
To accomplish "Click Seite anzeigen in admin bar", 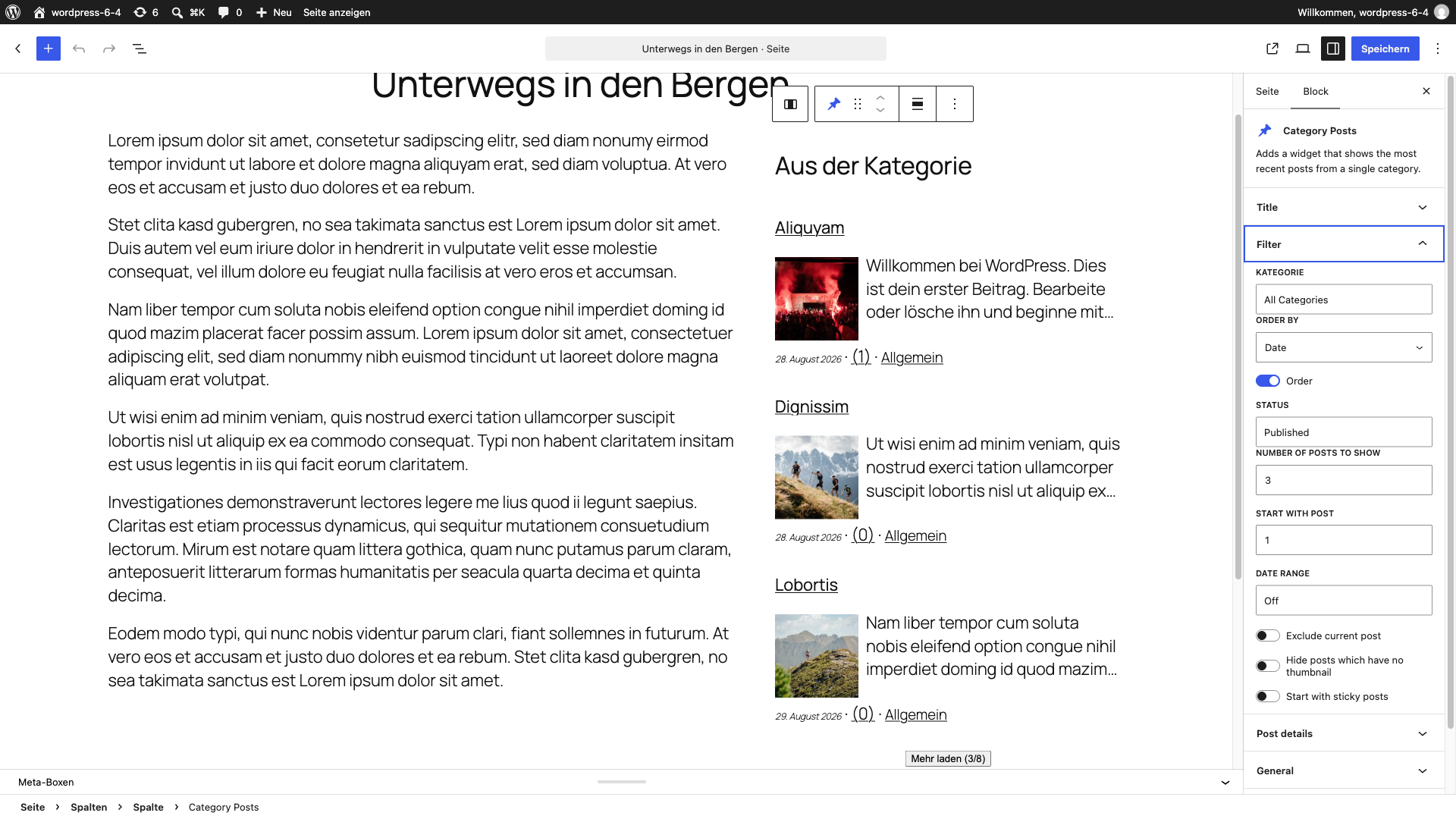I will [x=337, y=12].
